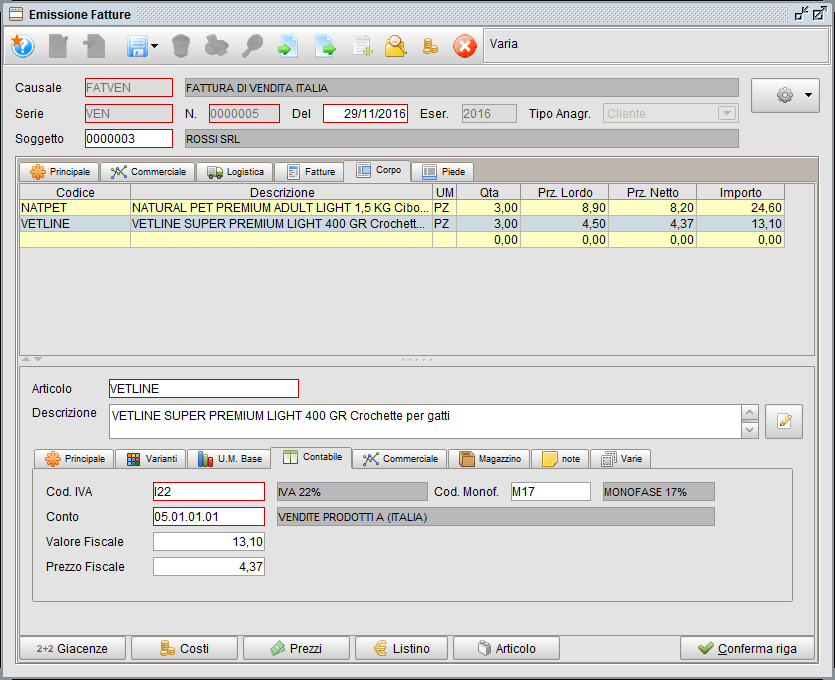This screenshot has height=680, width=835.
Task: Switch to the upper Principale tab
Action: (59, 172)
